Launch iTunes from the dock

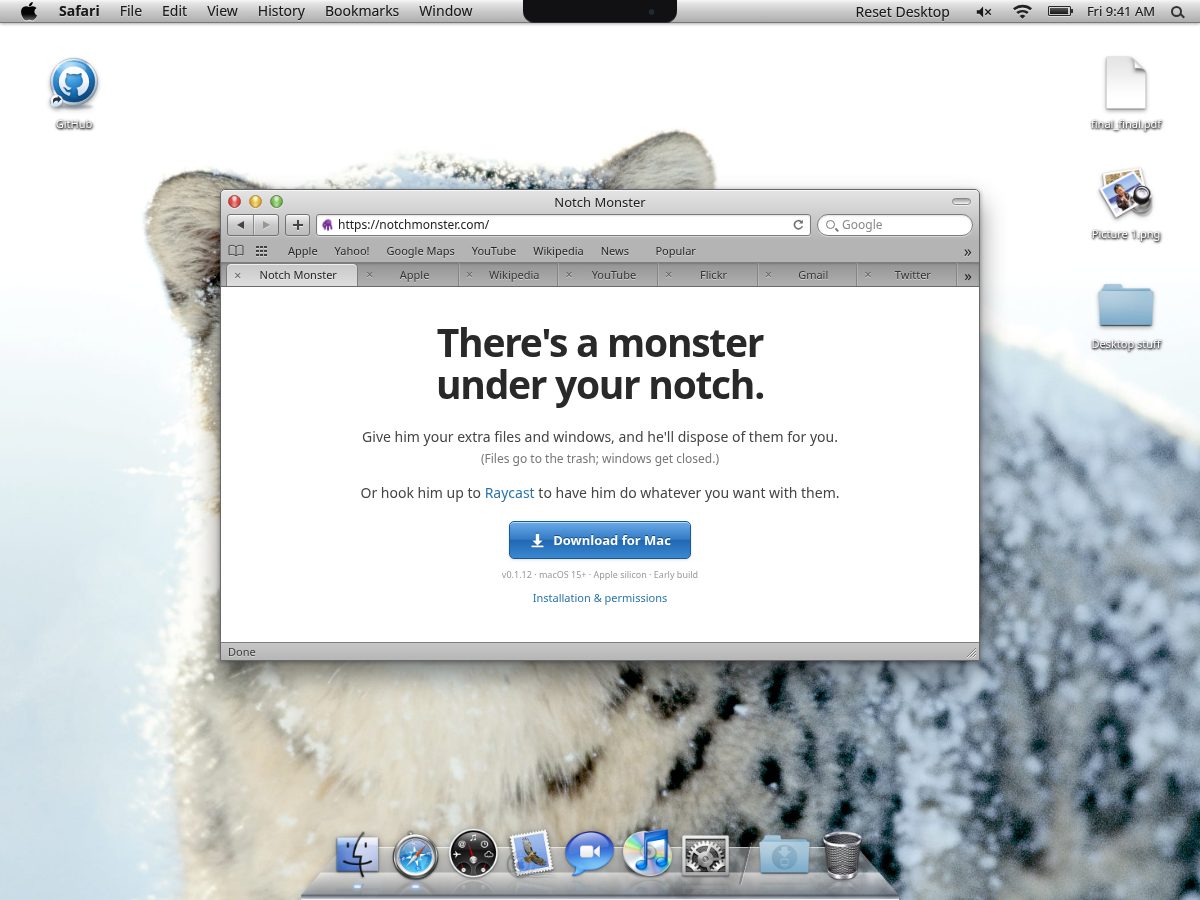click(647, 853)
